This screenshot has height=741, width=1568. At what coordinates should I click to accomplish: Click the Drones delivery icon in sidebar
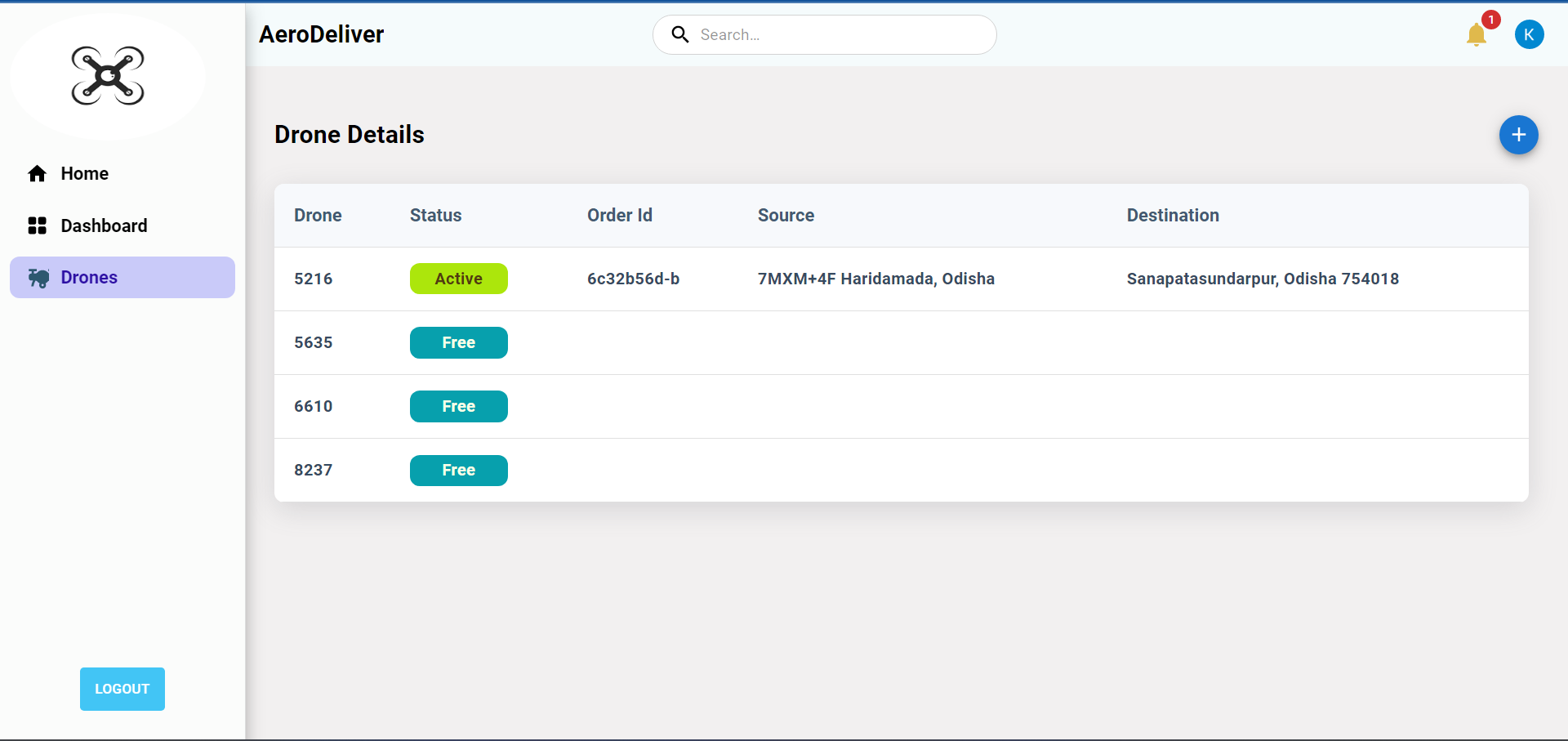point(38,277)
